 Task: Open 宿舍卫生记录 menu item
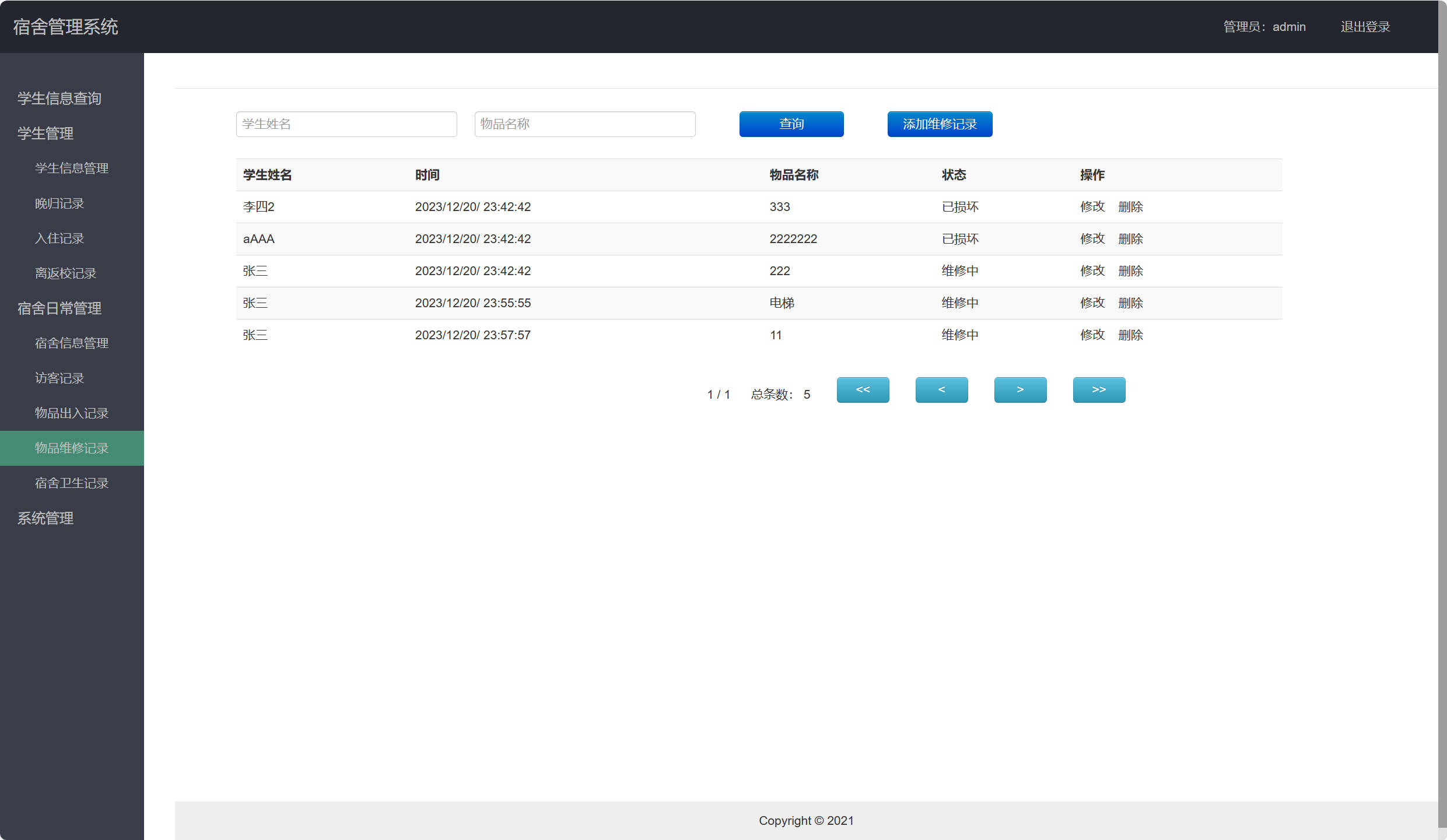72,483
